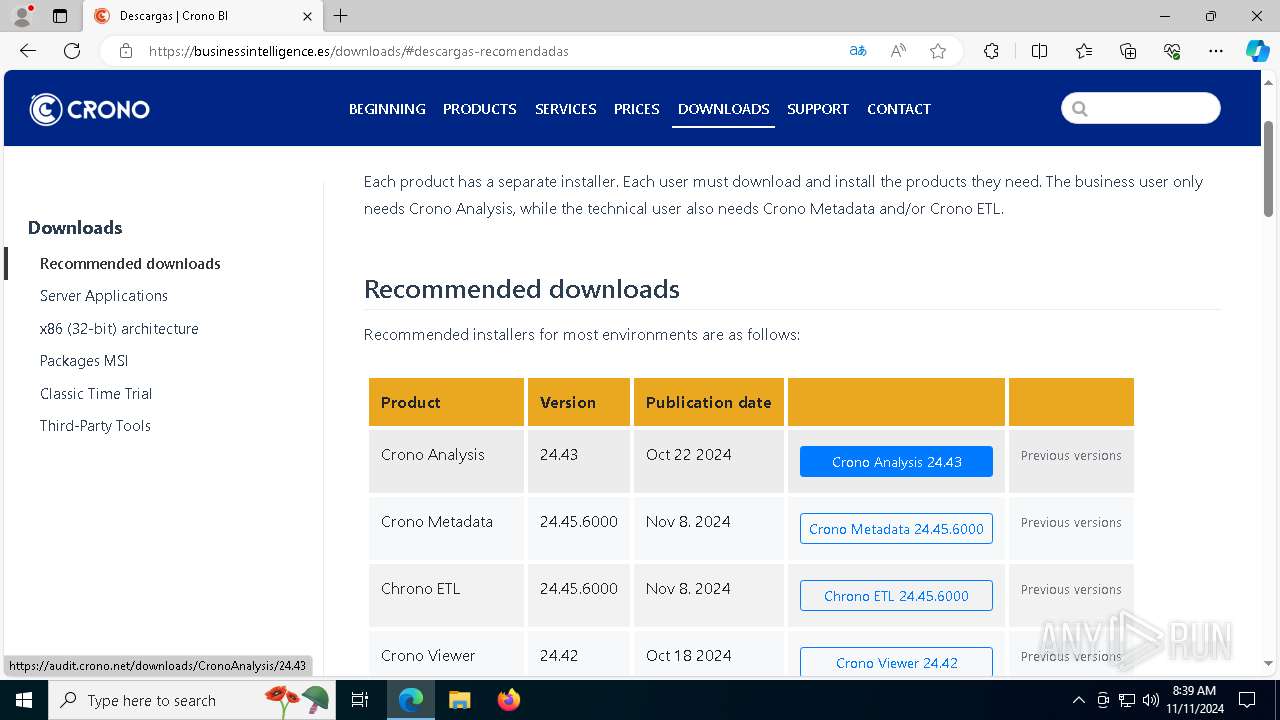This screenshot has width=1280, height=720.
Task: Open Task View on the taskbar
Action: [x=360, y=700]
